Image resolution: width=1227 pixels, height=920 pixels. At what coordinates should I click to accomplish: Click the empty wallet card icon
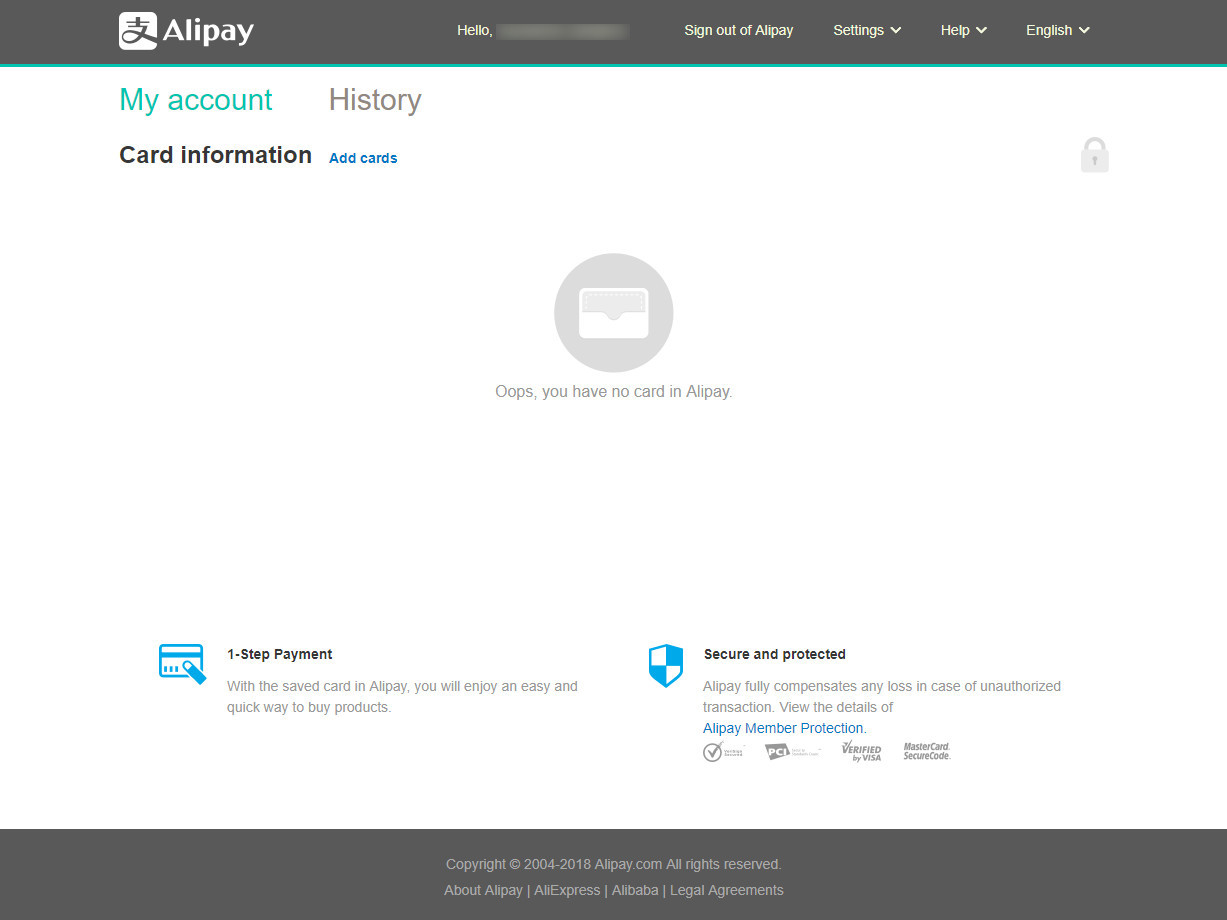tap(613, 313)
